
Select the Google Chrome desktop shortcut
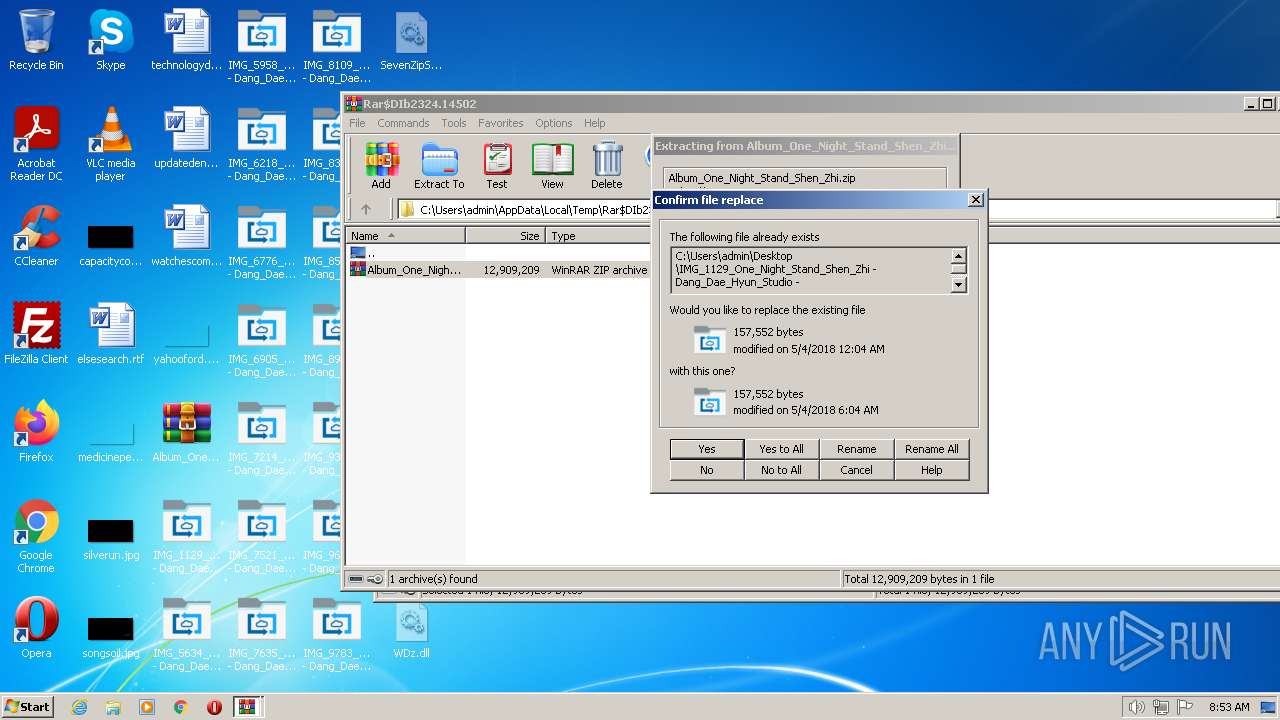[36, 536]
